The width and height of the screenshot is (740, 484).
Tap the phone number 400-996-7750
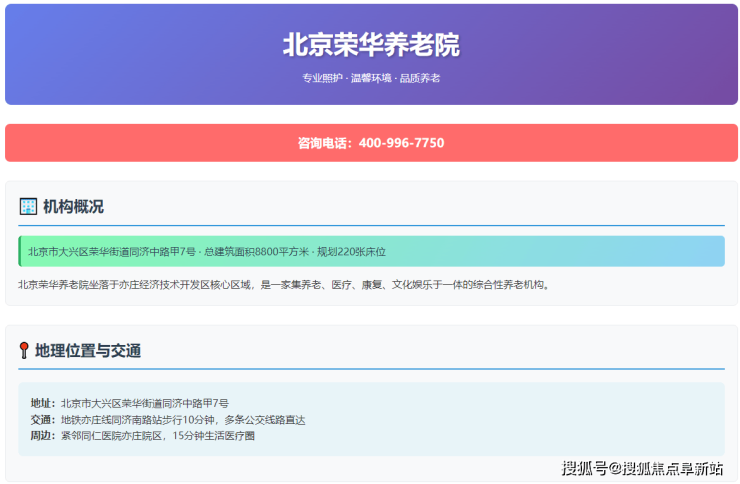tap(401, 143)
